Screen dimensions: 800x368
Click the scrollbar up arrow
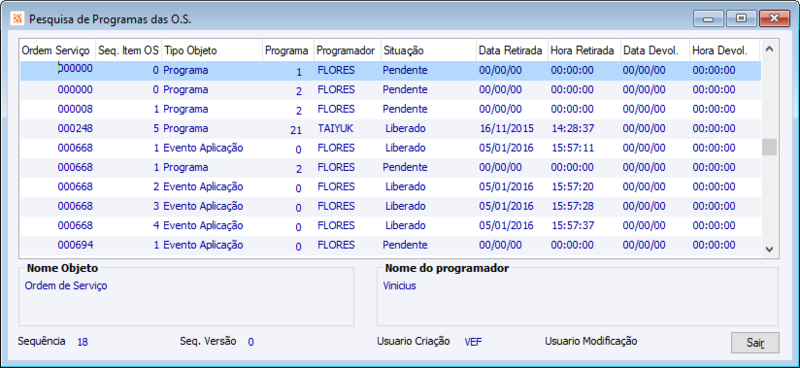point(770,49)
